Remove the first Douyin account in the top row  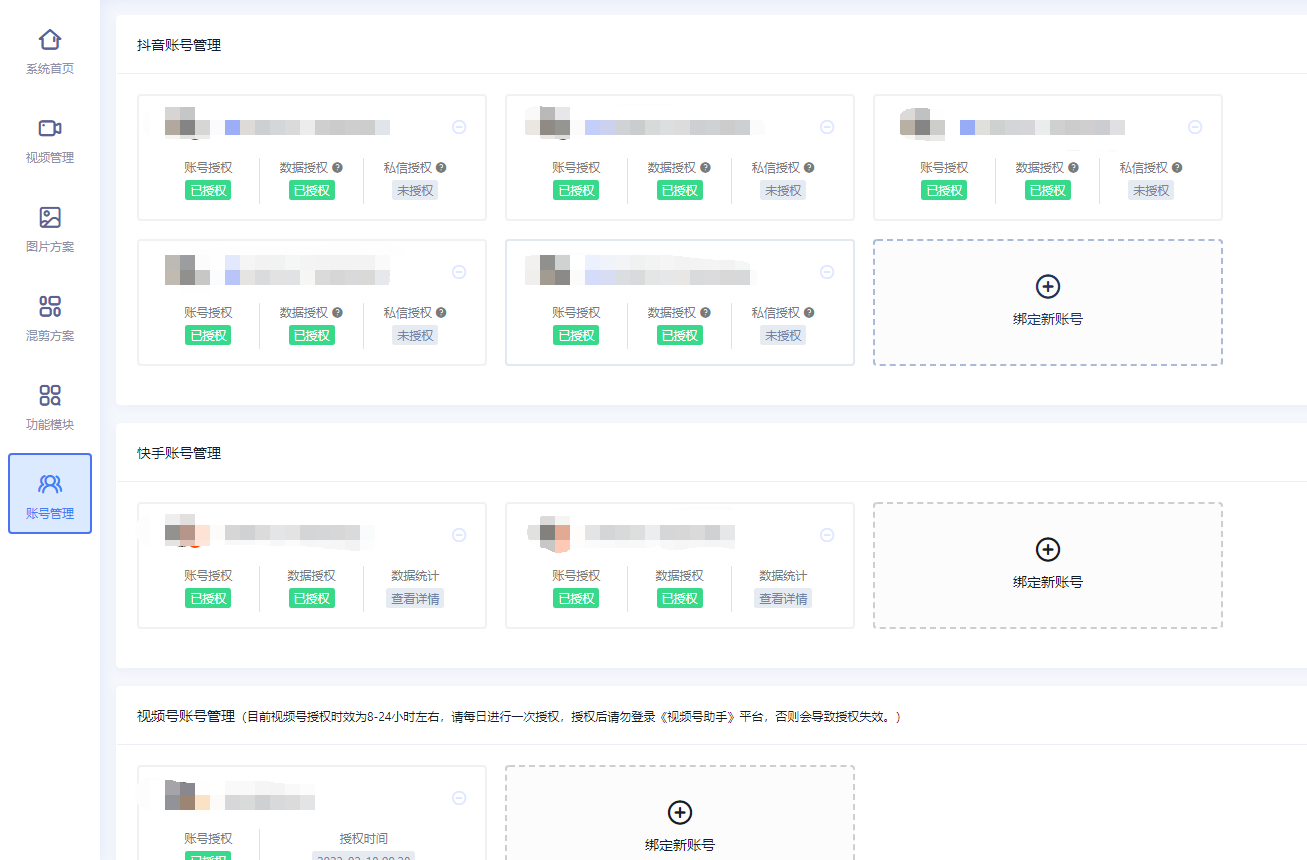click(459, 127)
